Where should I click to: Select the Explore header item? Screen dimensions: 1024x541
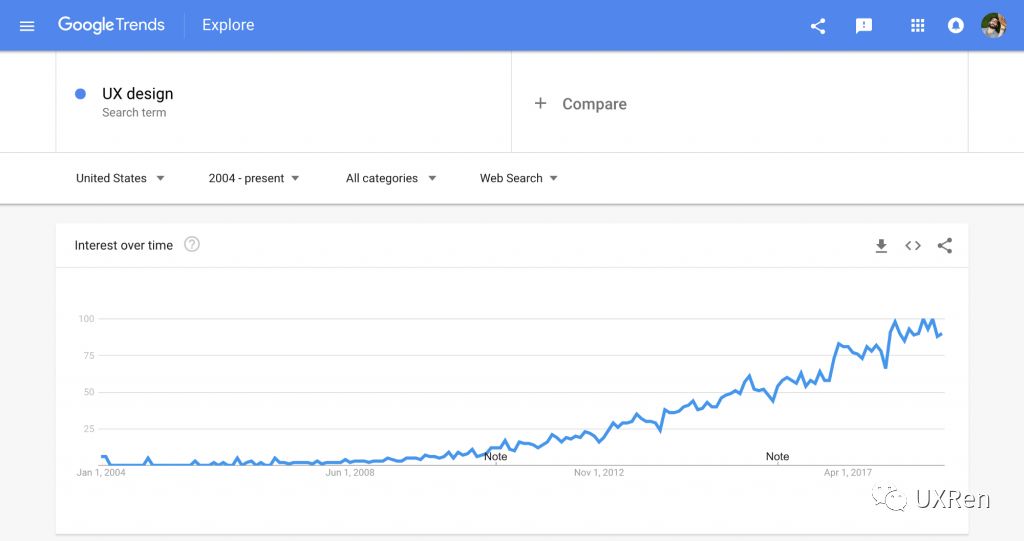[x=228, y=26]
